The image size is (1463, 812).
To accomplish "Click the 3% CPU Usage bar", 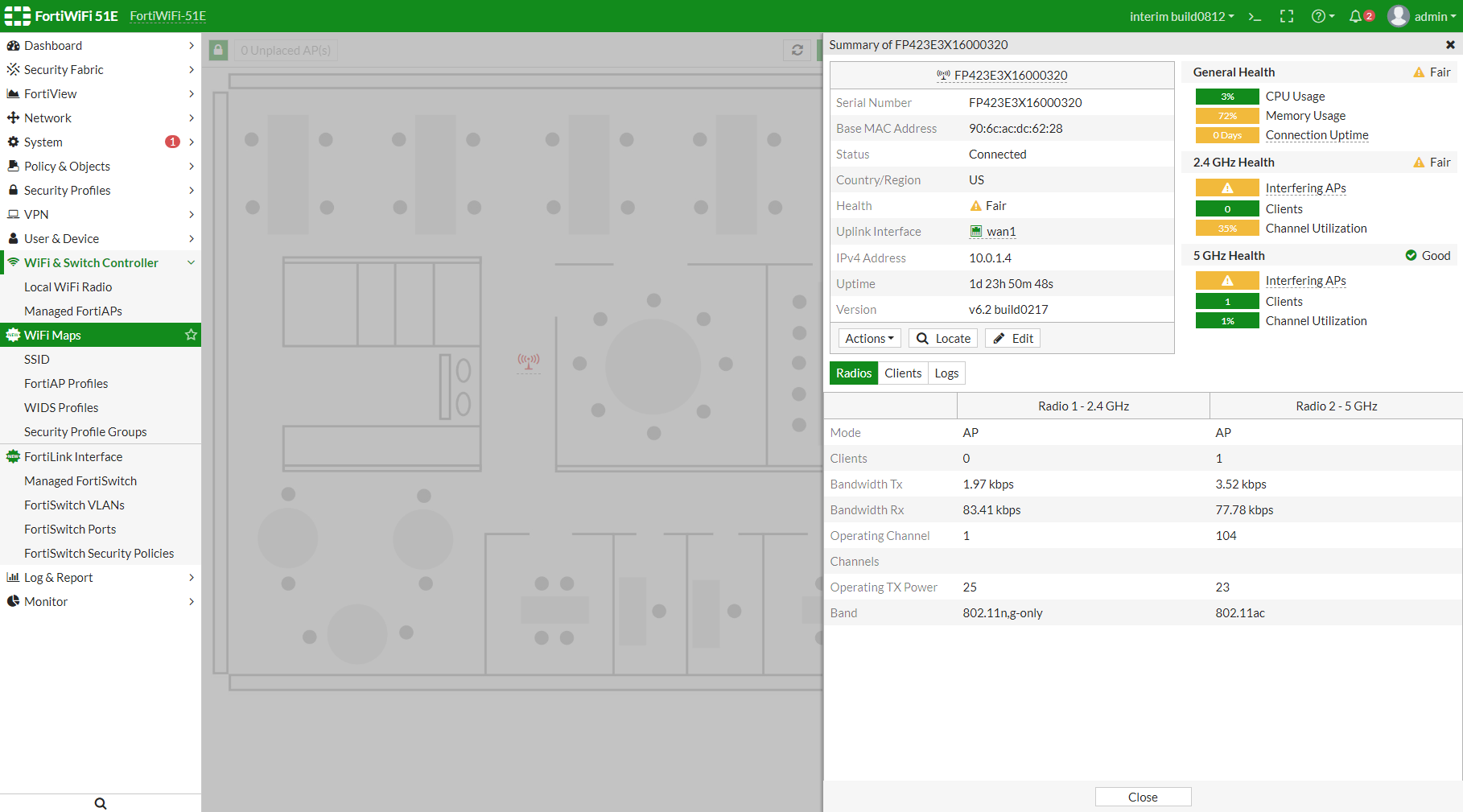I will coord(1227,97).
